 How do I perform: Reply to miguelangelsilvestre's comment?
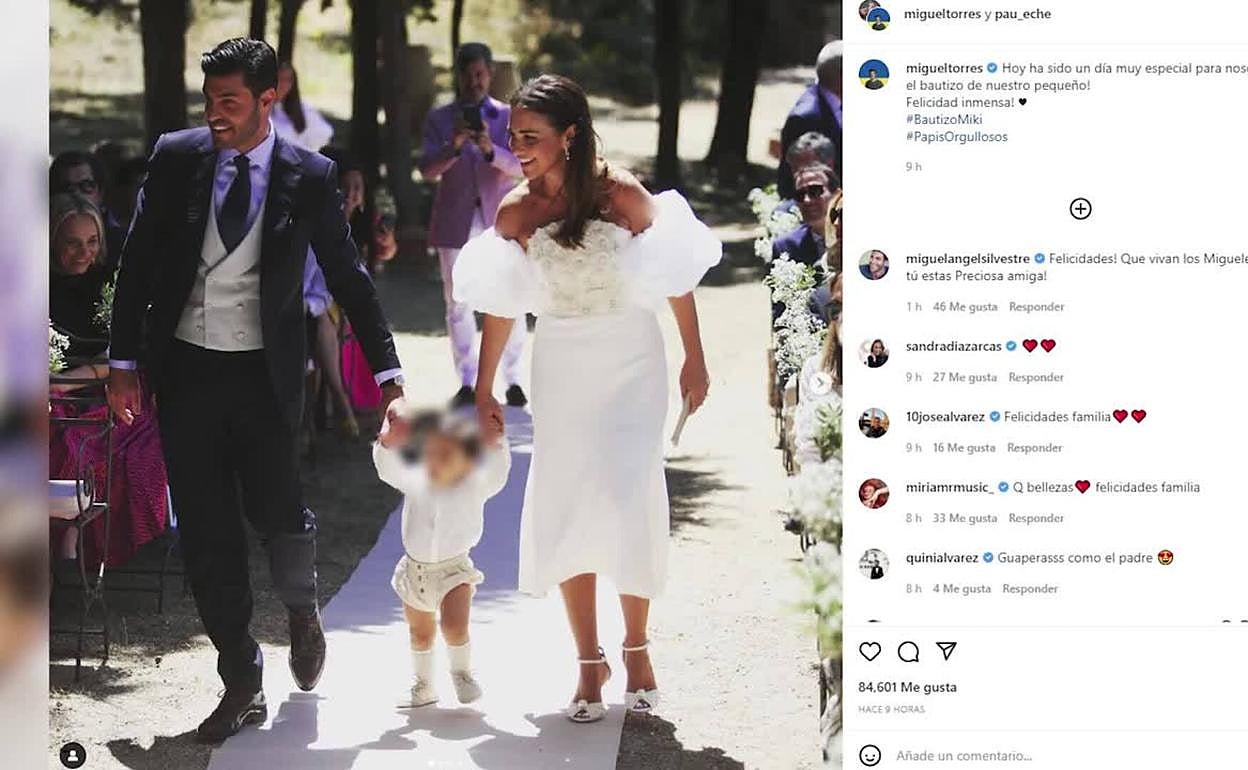[1036, 307]
